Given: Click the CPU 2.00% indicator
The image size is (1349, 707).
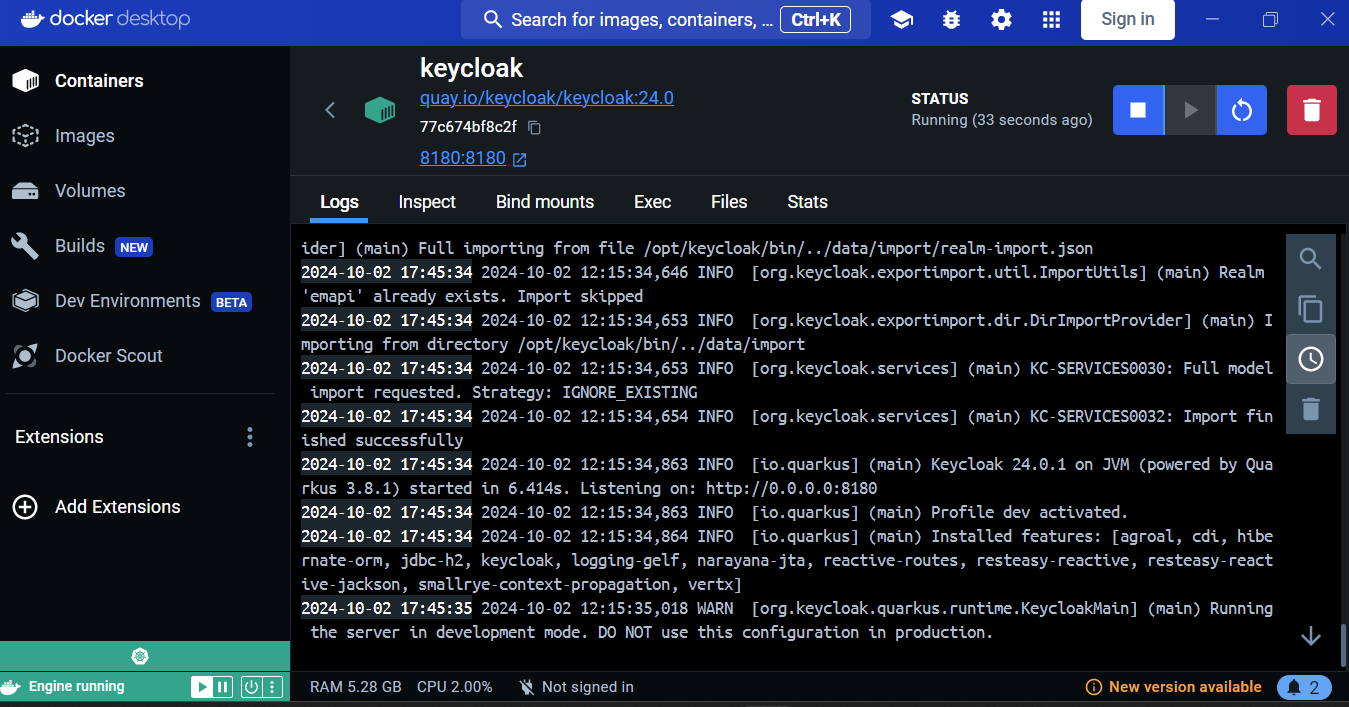Looking at the screenshot, I should coord(454,687).
